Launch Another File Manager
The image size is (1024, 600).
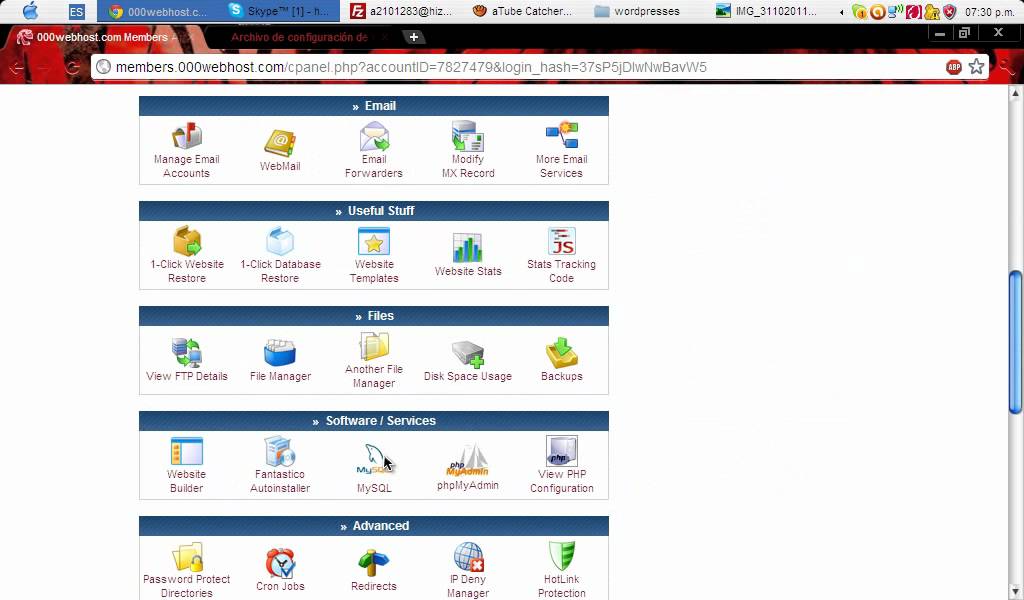tap(374, 360)
